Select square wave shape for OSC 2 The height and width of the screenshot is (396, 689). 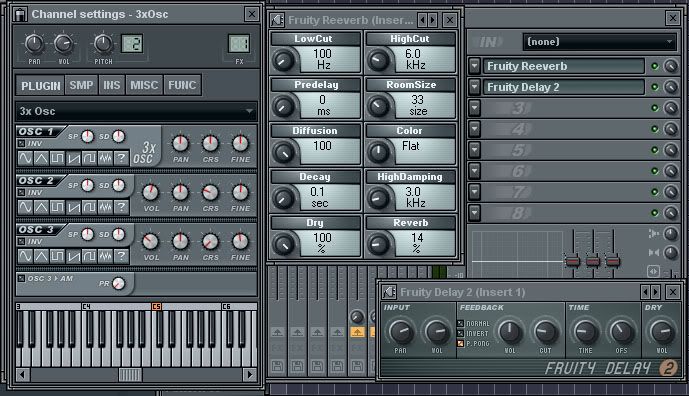(x=57, y=207)
